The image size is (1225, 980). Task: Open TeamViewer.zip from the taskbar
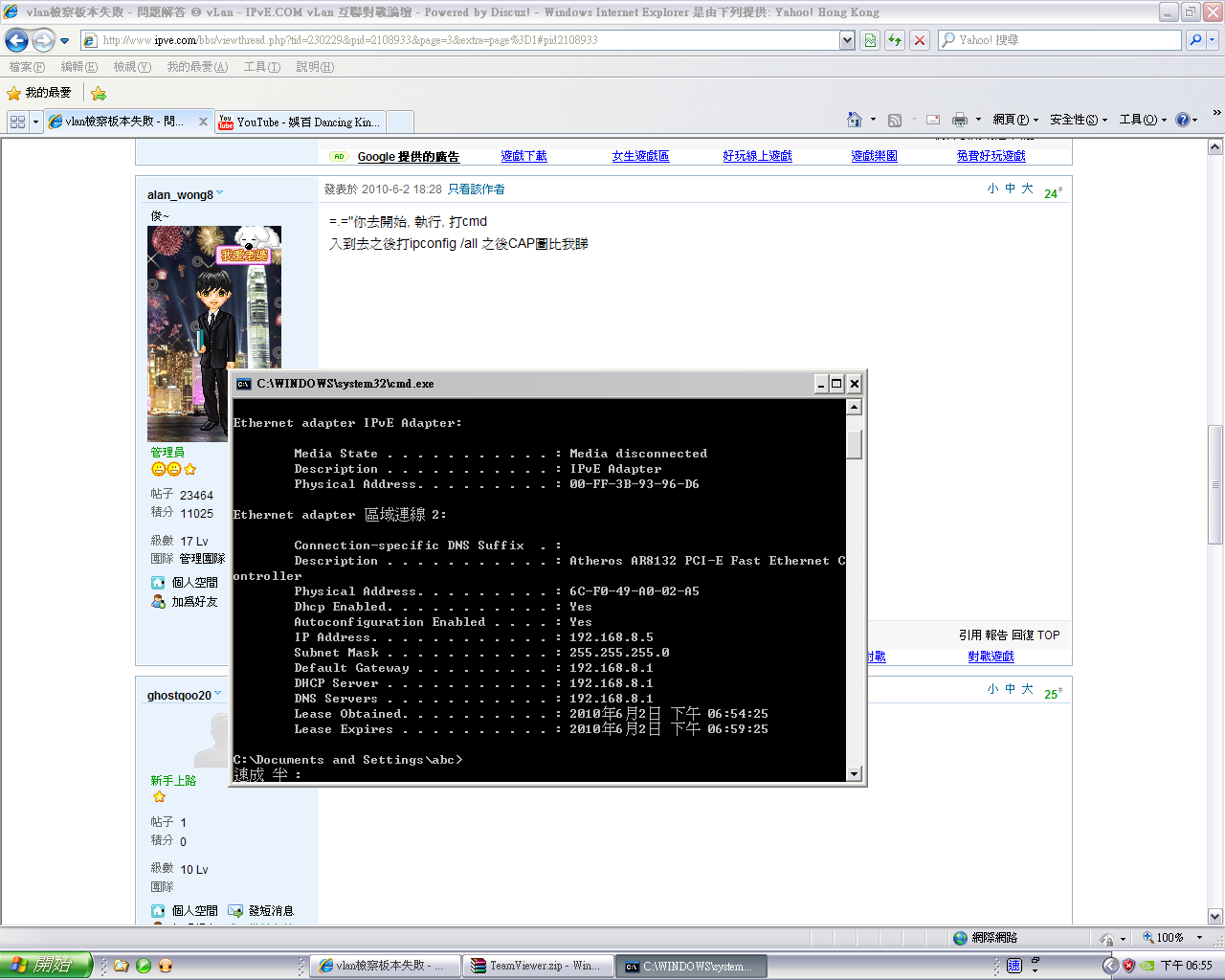pos(537,966)
